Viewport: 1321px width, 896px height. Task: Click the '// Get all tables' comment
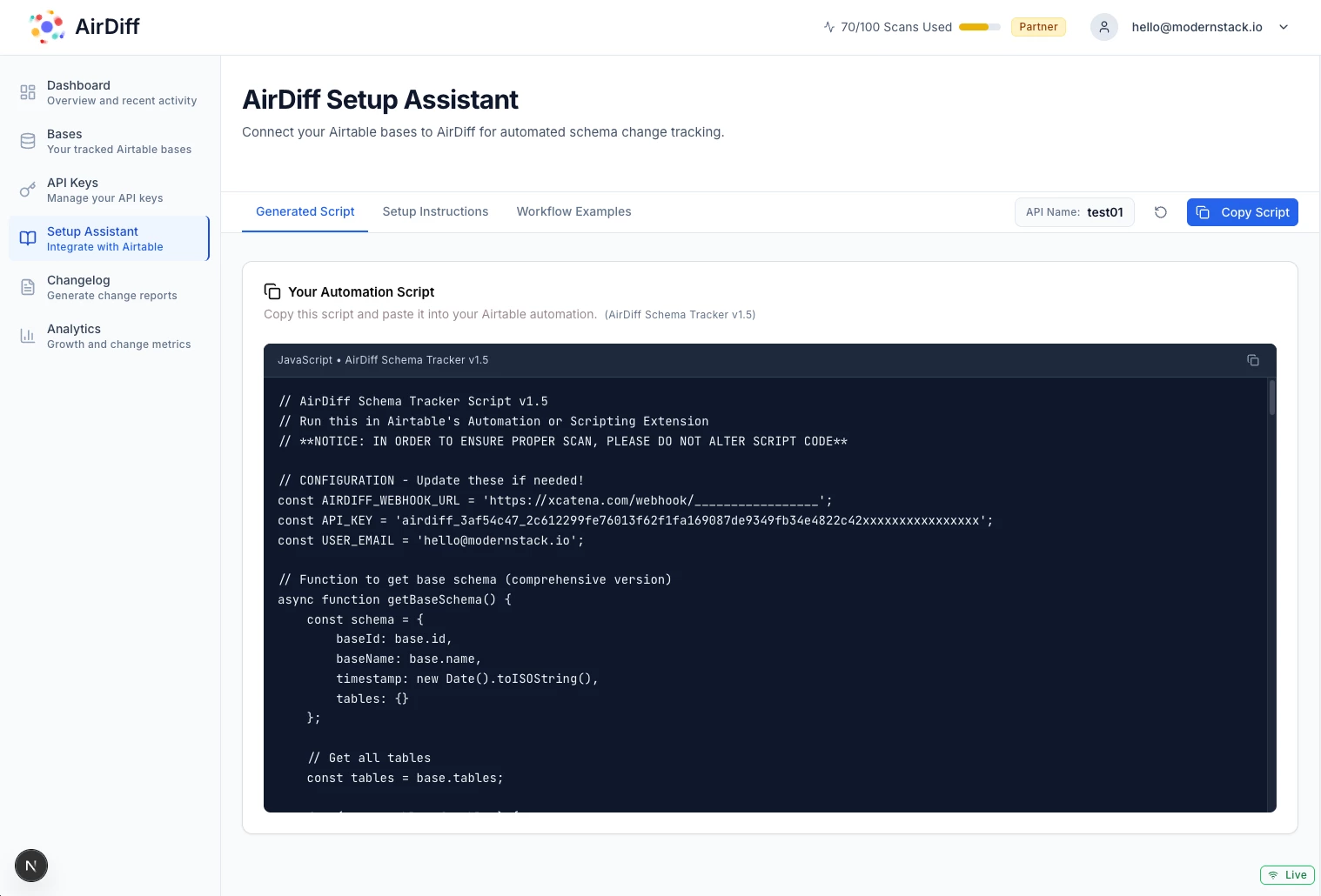pyautogui.click(x=369, y=758)
